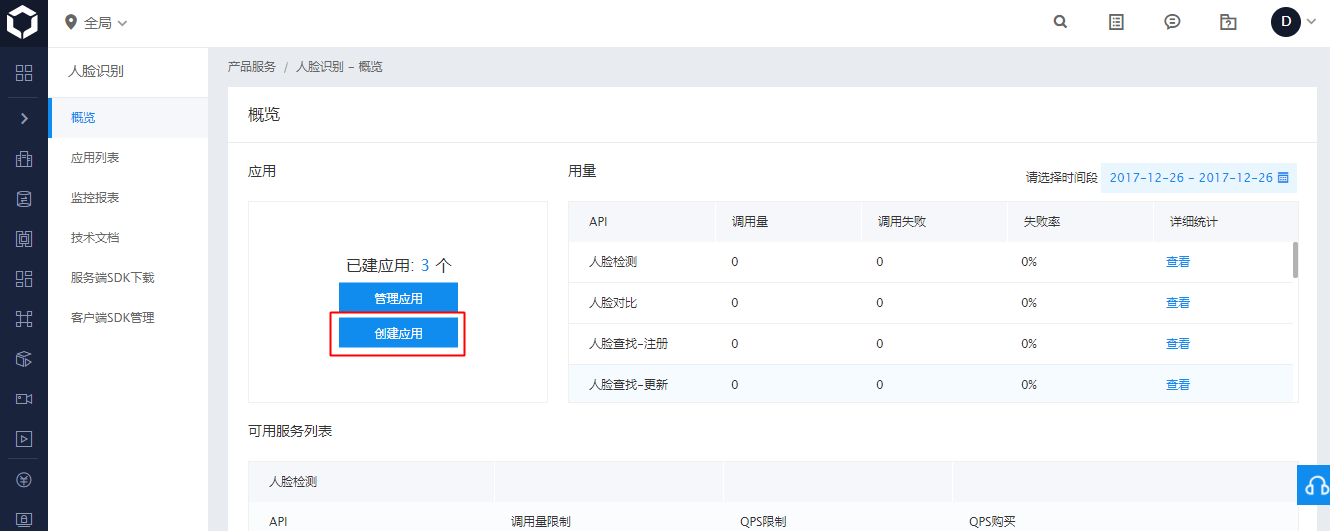
Task: Open the dashboard grid icon in dark sidebar
Action: click(24, 73)
